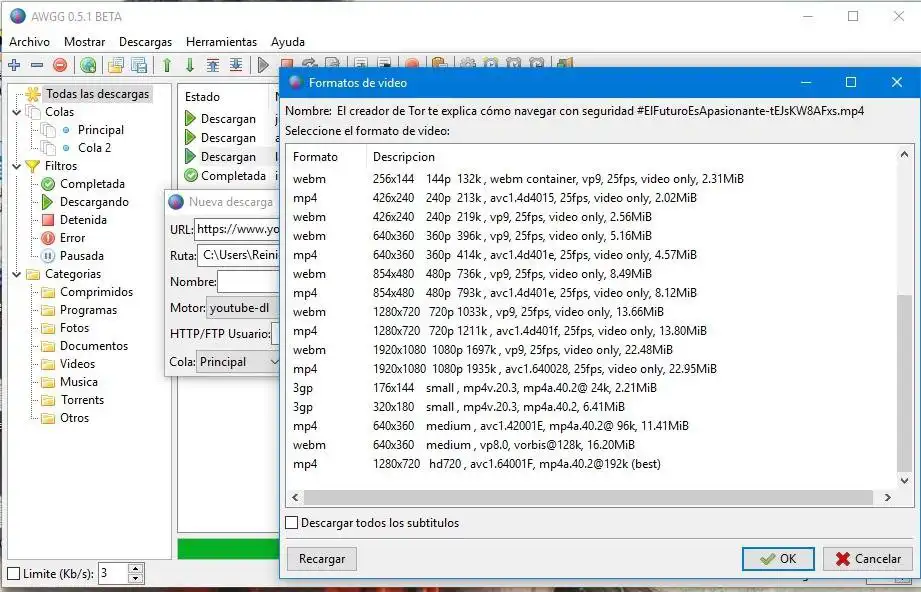The image size is (921, 592).
Task: Collapse the Filtros tree node
Action: coord(17,166)
